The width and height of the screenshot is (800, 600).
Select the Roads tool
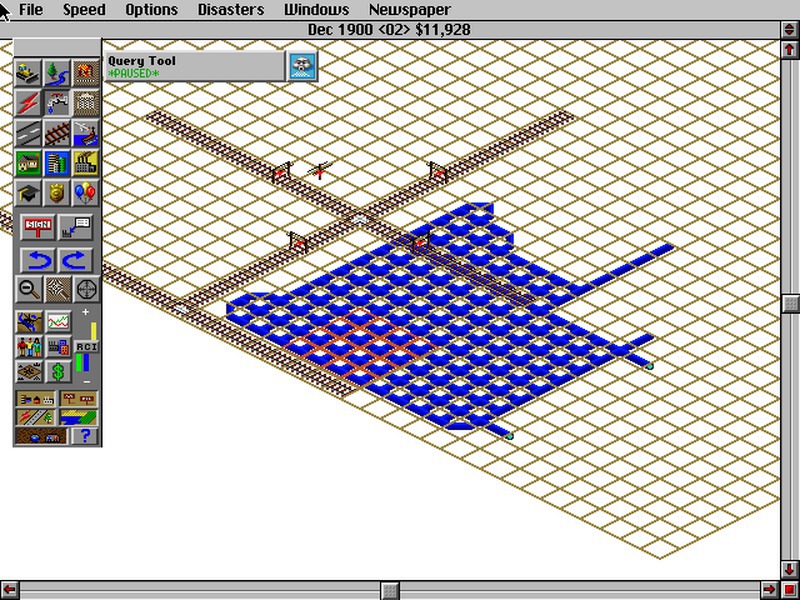[28, 133]
